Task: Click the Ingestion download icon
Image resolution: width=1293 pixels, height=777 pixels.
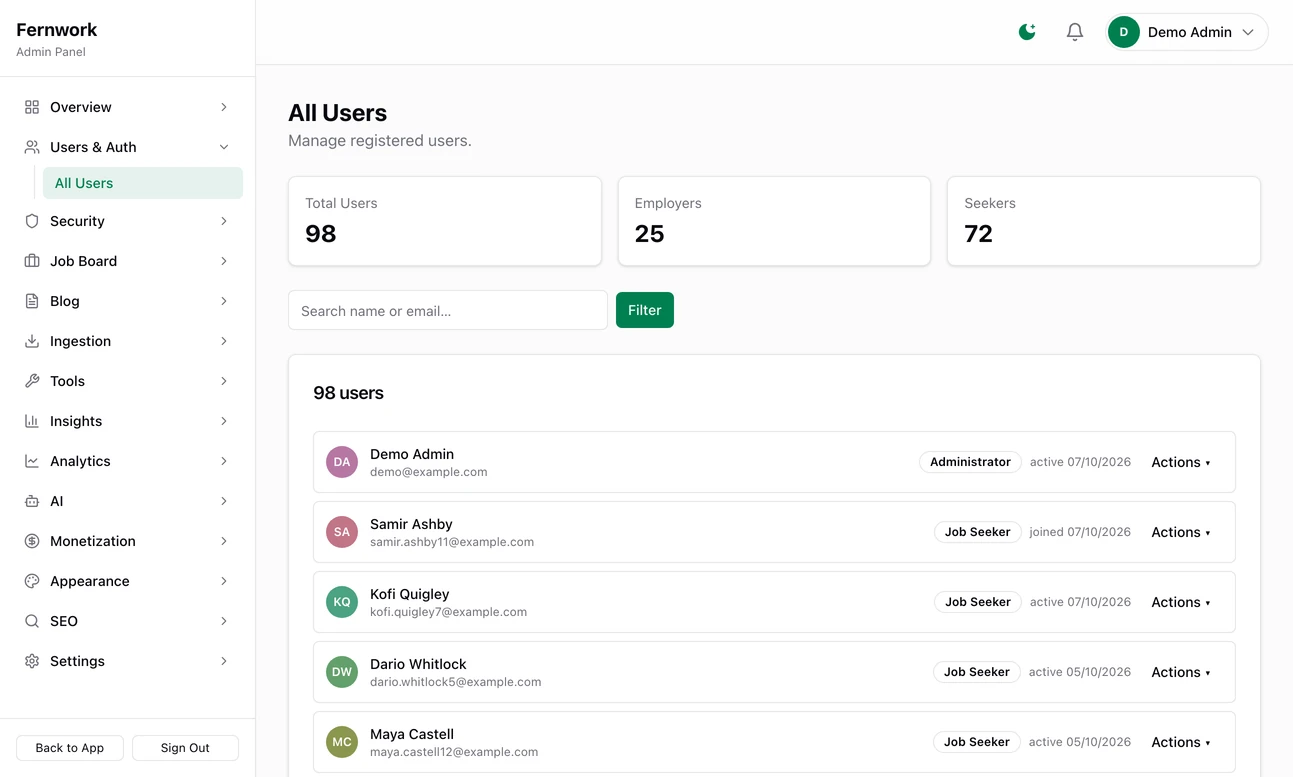Action: (x=32, y=341)
